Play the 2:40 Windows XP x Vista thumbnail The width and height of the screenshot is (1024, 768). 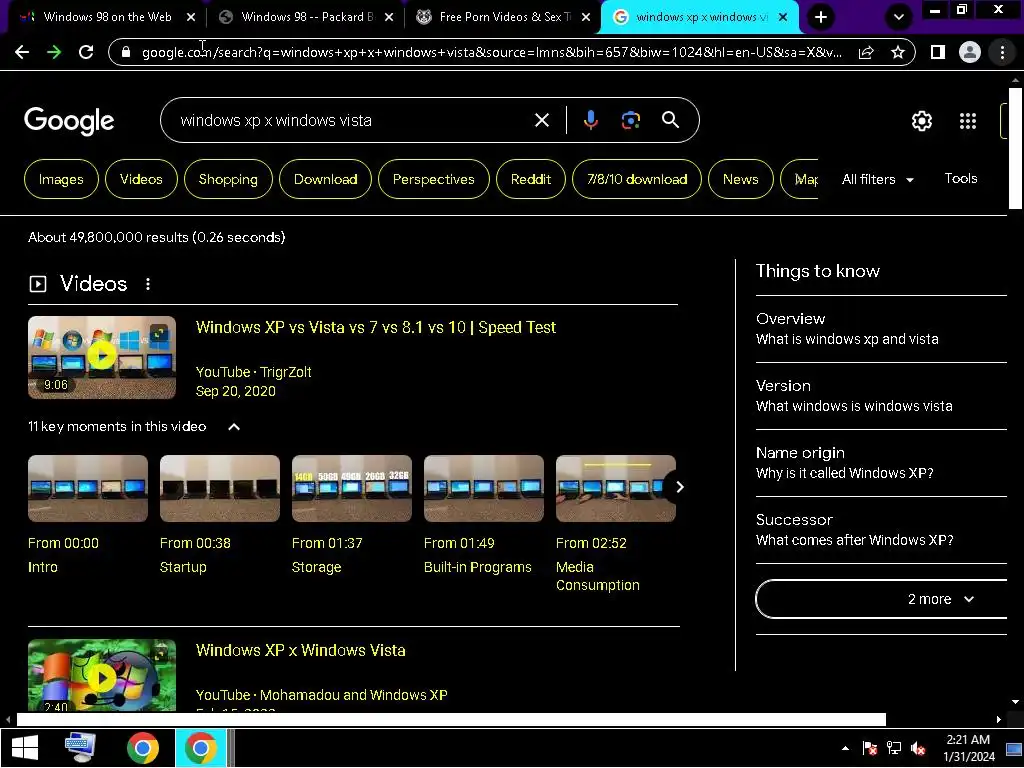102,675
